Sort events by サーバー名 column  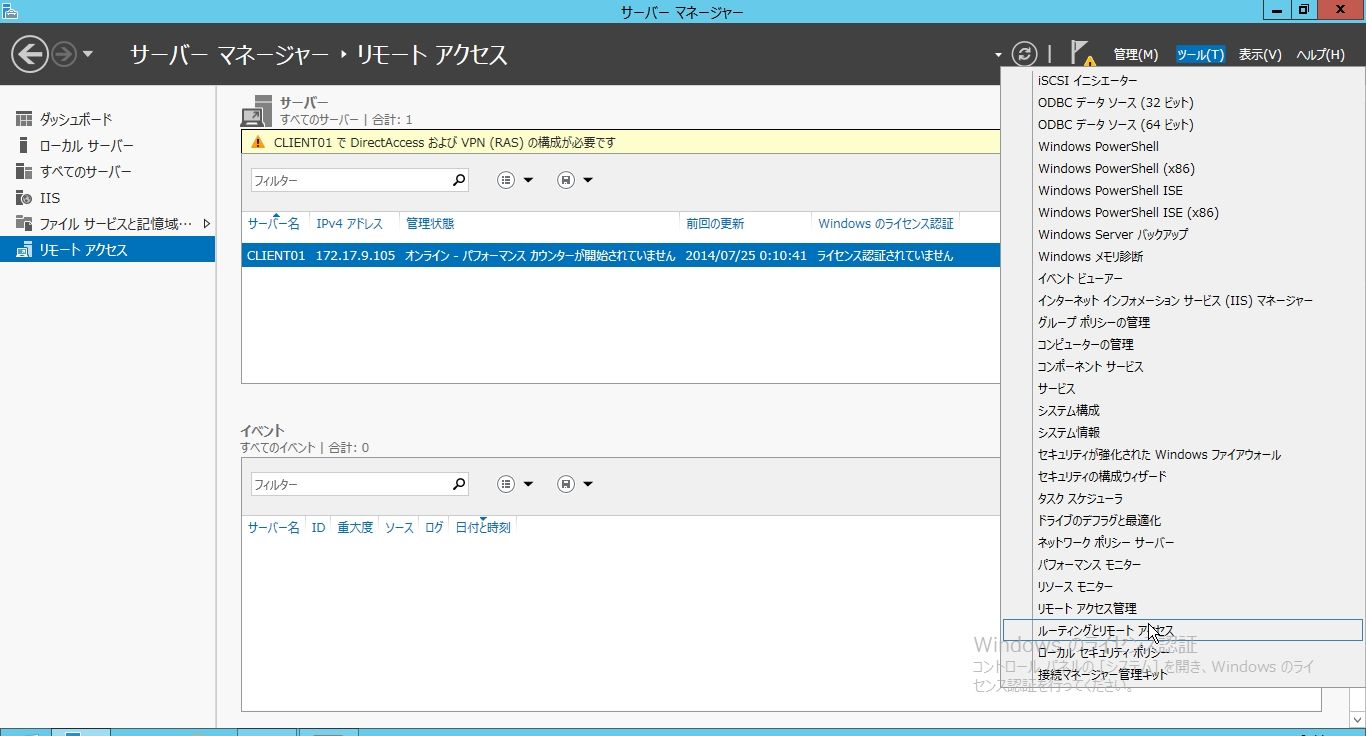(273, 527)
